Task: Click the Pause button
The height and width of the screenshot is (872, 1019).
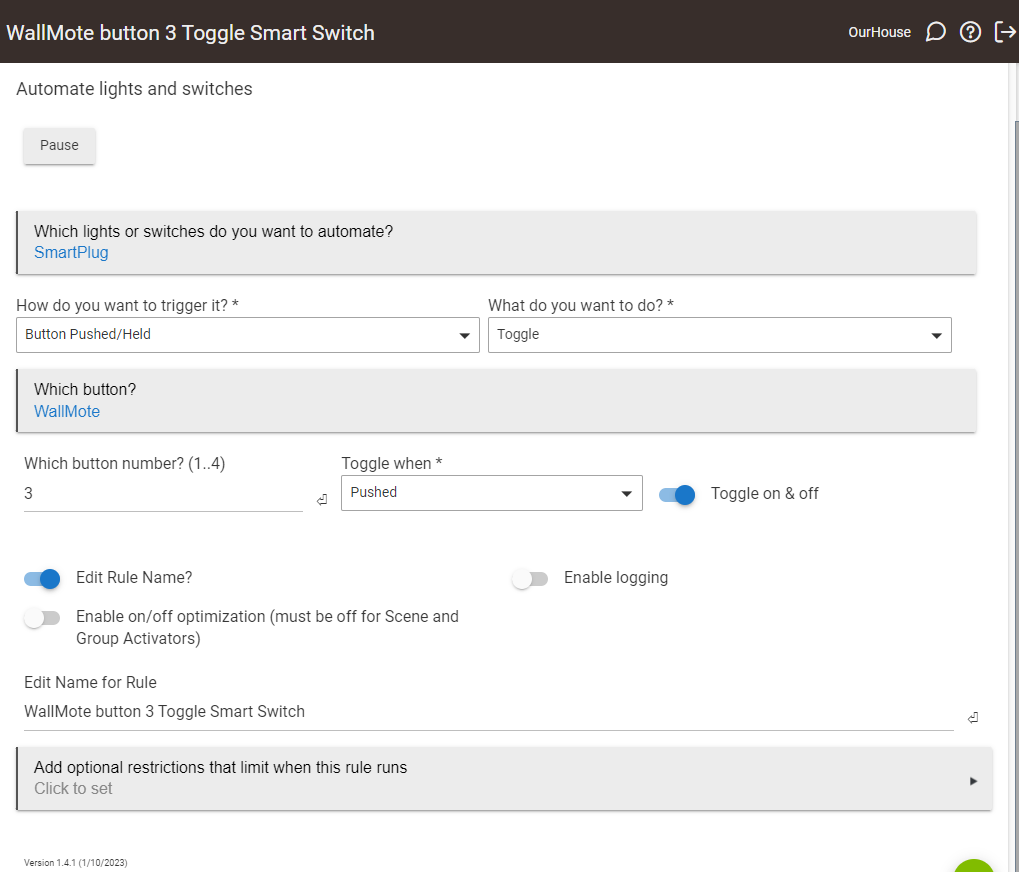Action: tap(59, 146)
